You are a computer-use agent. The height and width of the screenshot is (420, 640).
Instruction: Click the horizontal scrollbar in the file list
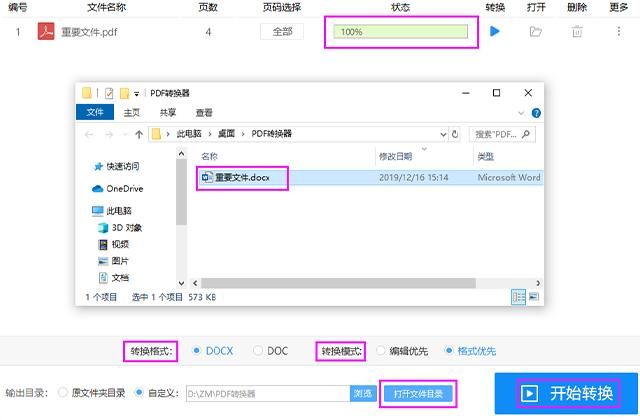point(338,283)
